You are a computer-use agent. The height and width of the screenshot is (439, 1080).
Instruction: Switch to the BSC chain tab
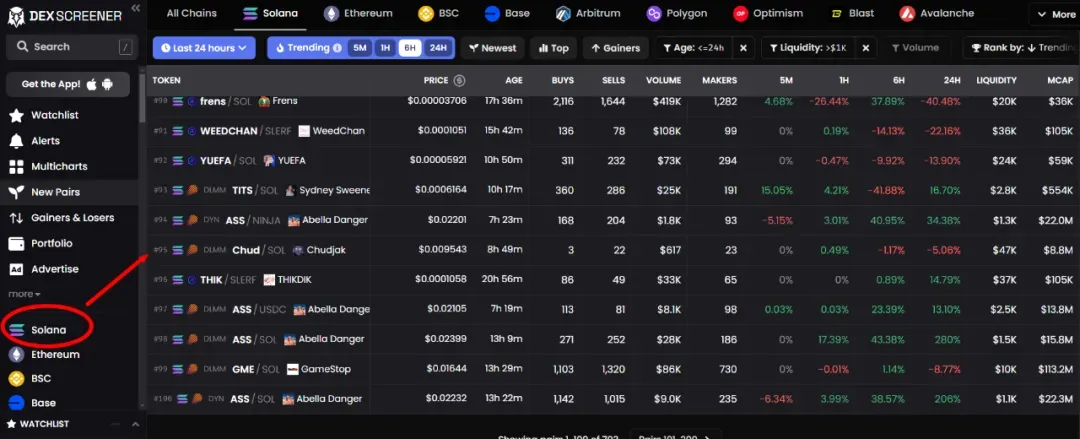coord(438,13)
